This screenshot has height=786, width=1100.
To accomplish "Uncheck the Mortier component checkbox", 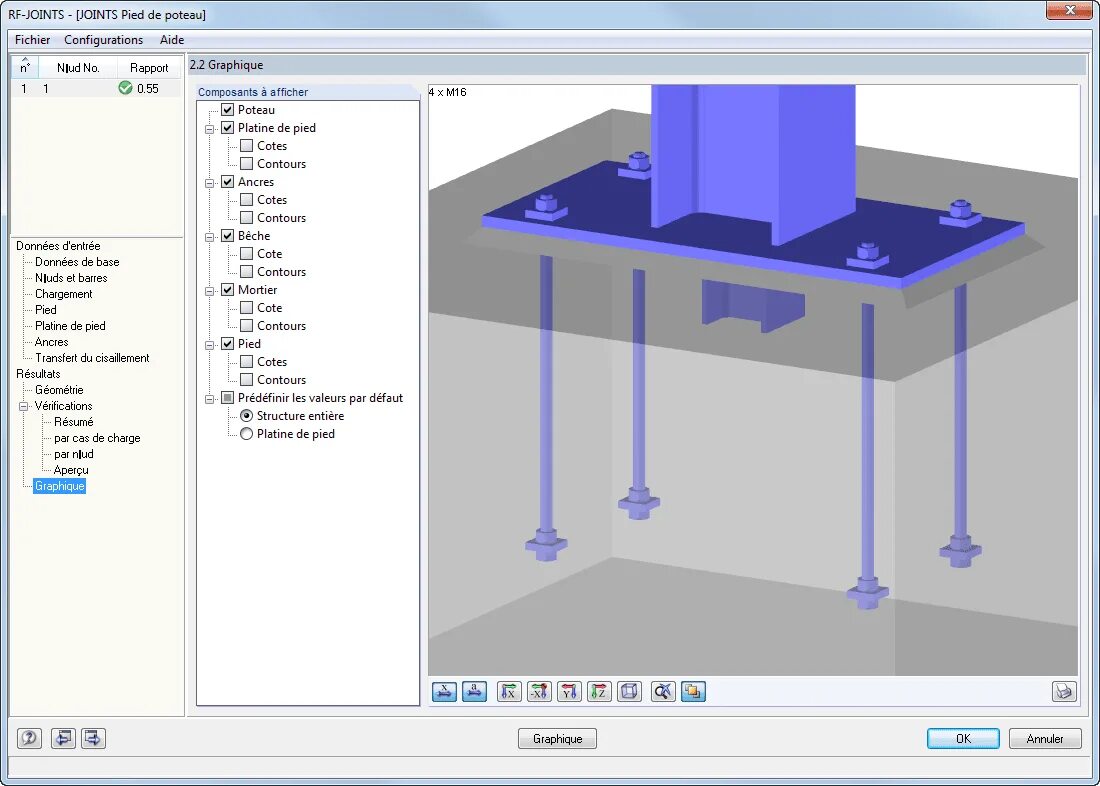I will click(227, 290).
